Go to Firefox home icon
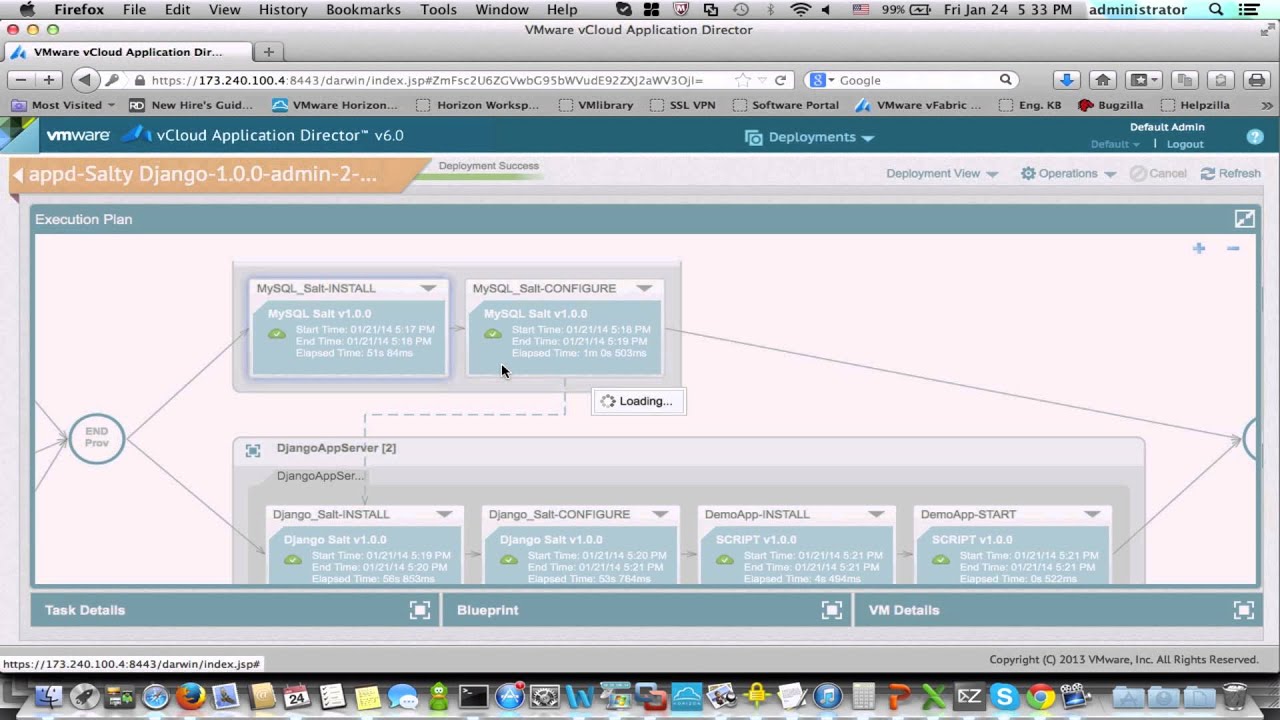This screenshot has width=1280, height=720. [1103, 80]
